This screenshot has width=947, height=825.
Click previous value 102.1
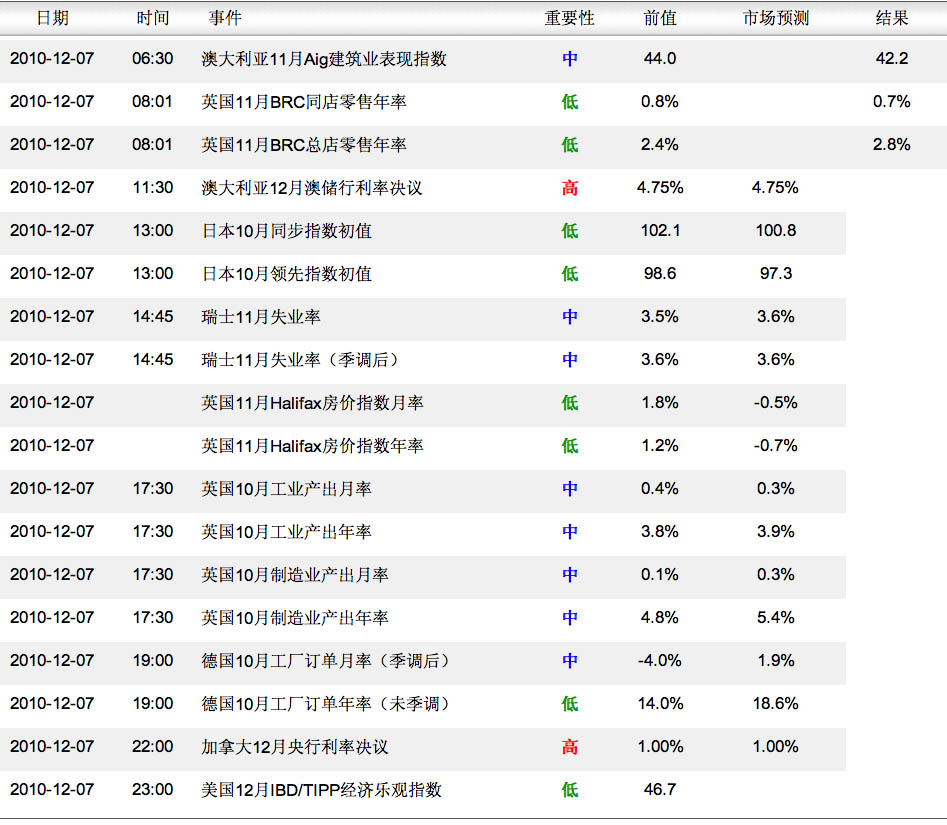pos(660,231)
